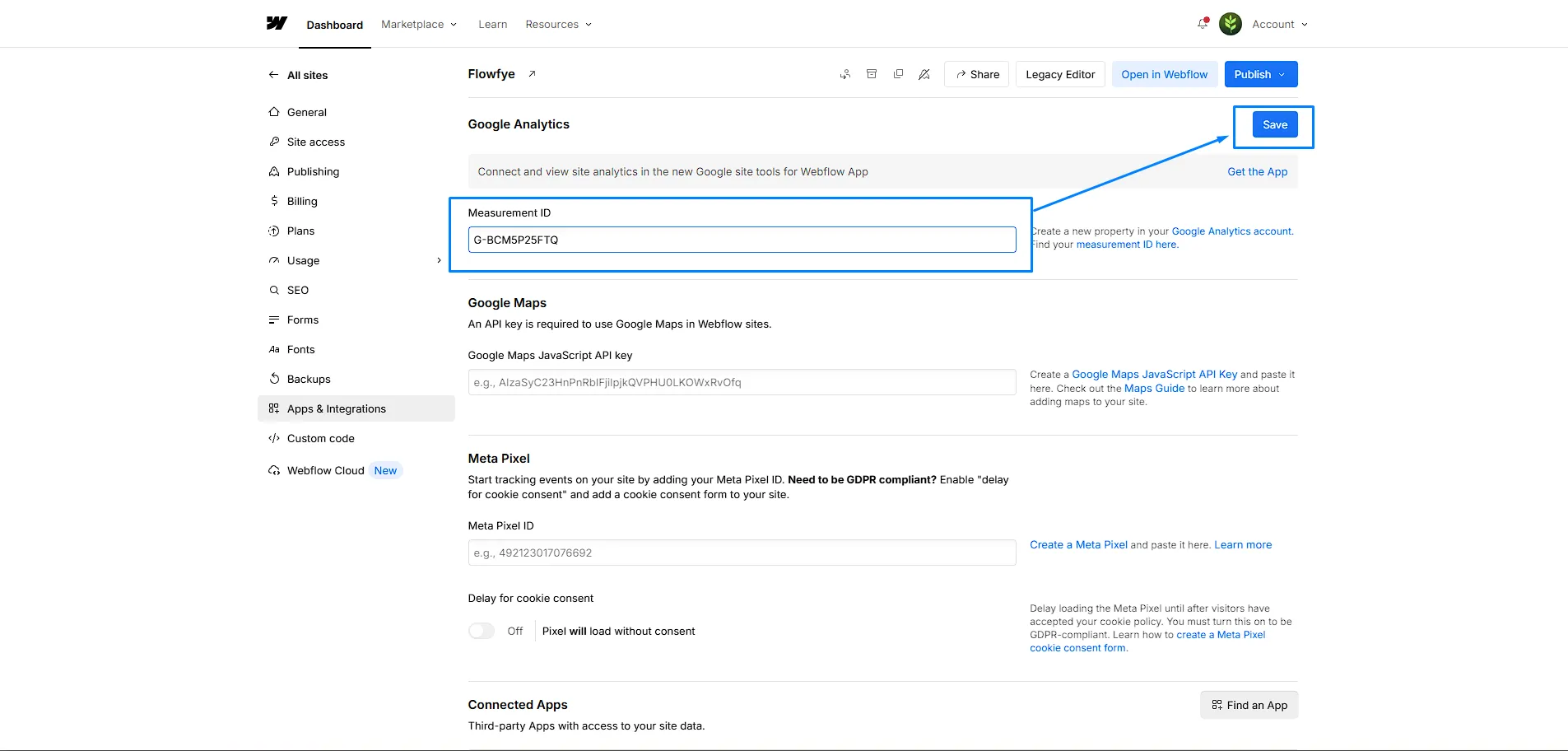Select Site access in the sidebar
1568x751 pixels.
click(356, 142)
